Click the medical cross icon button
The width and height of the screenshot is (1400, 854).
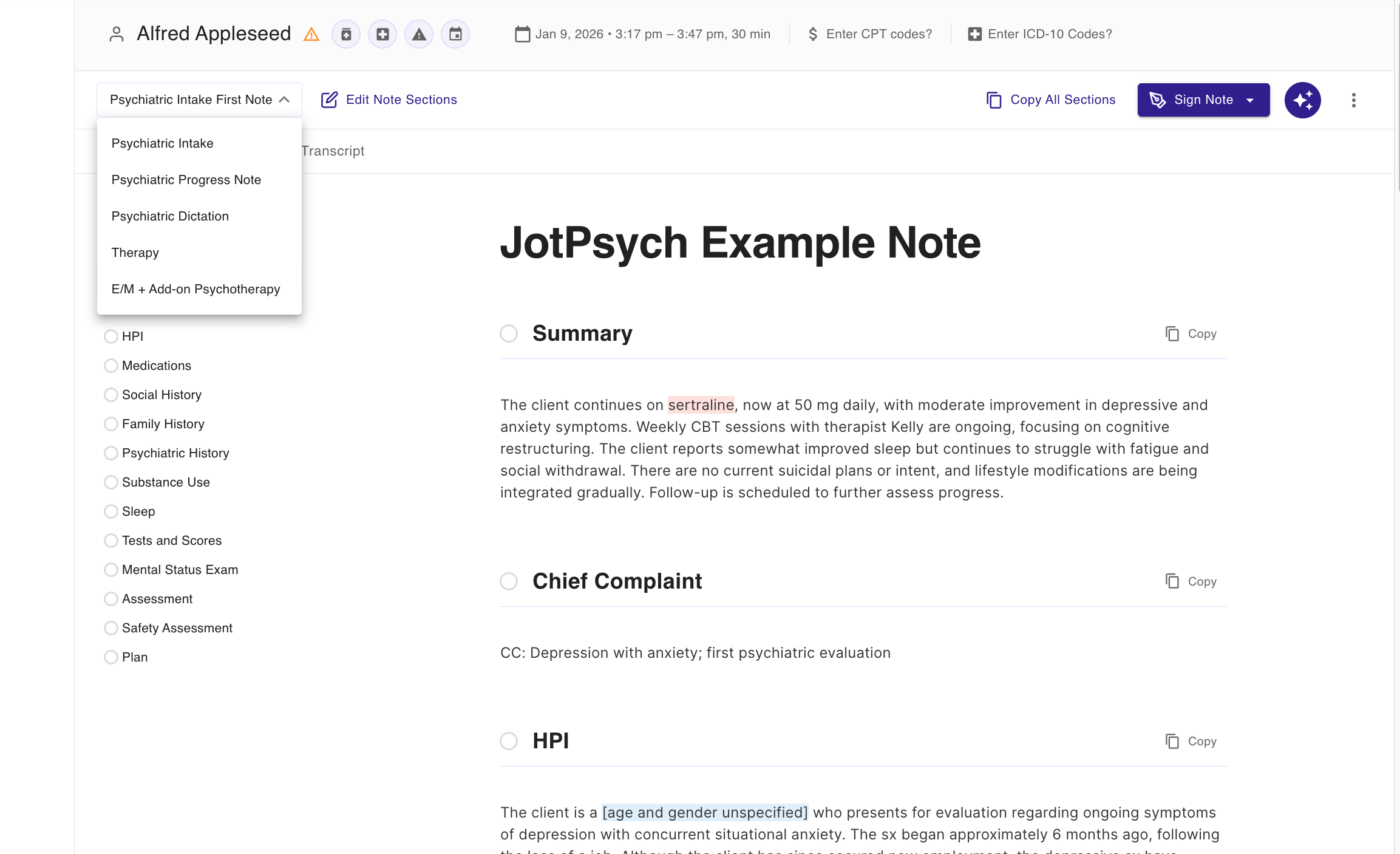pyautogui.click(x=382, y=35)
